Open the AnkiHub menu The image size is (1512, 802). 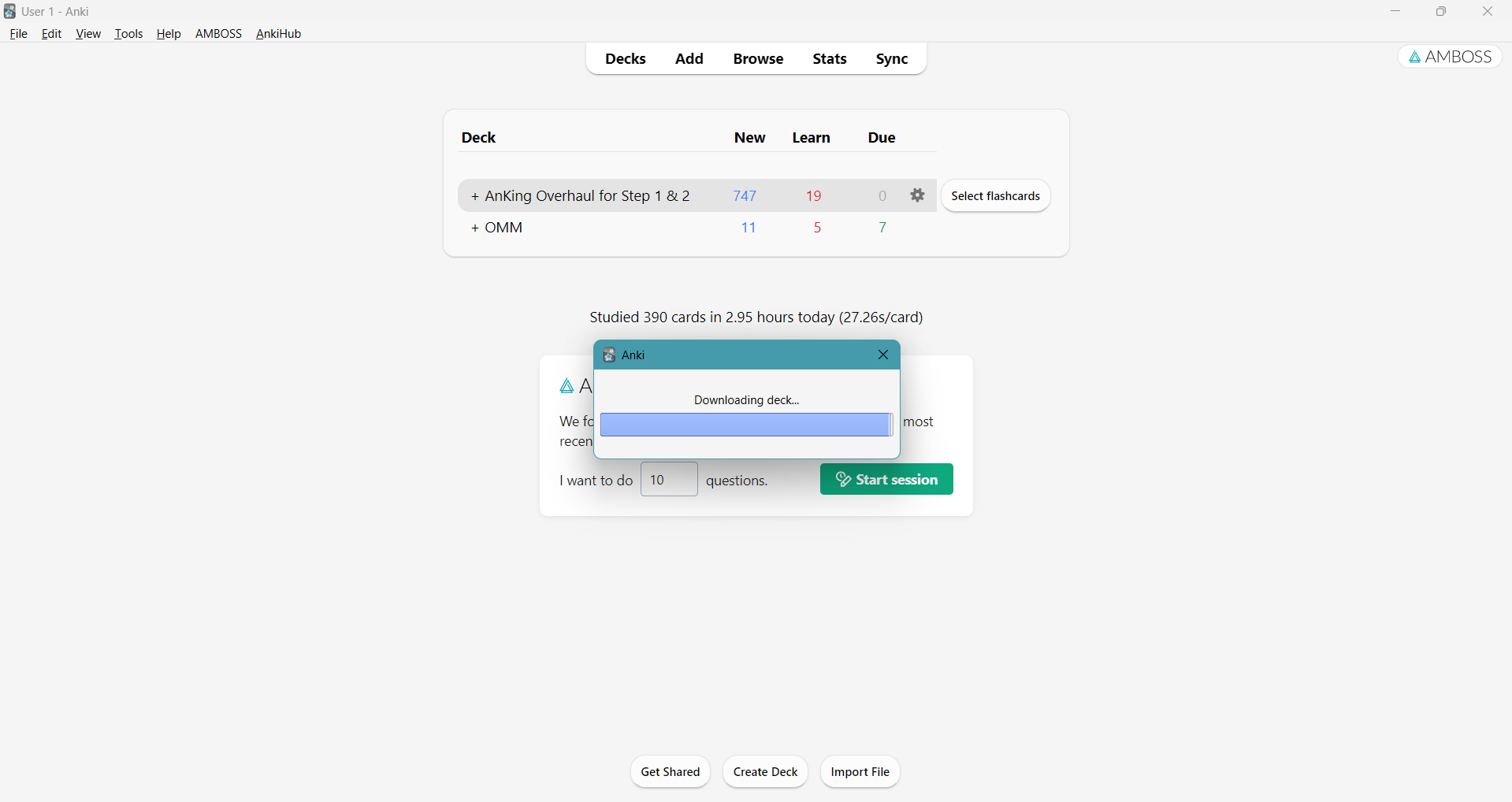pyautogui.click(x=278, y=34)
